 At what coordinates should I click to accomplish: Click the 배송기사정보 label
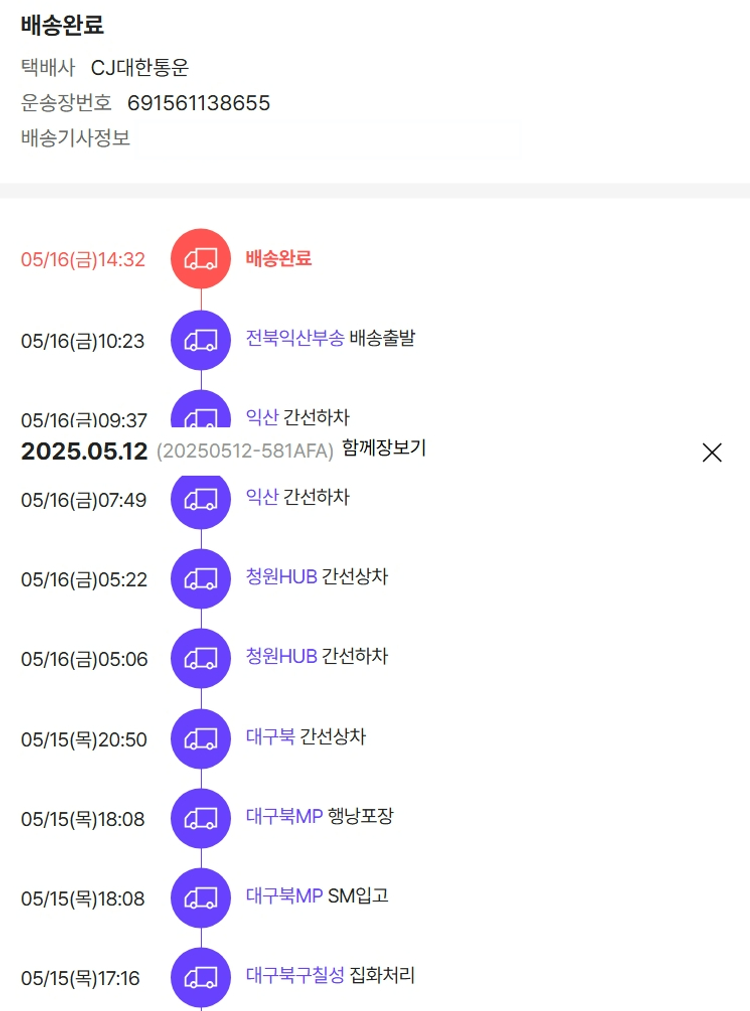(x=76, y=138)
